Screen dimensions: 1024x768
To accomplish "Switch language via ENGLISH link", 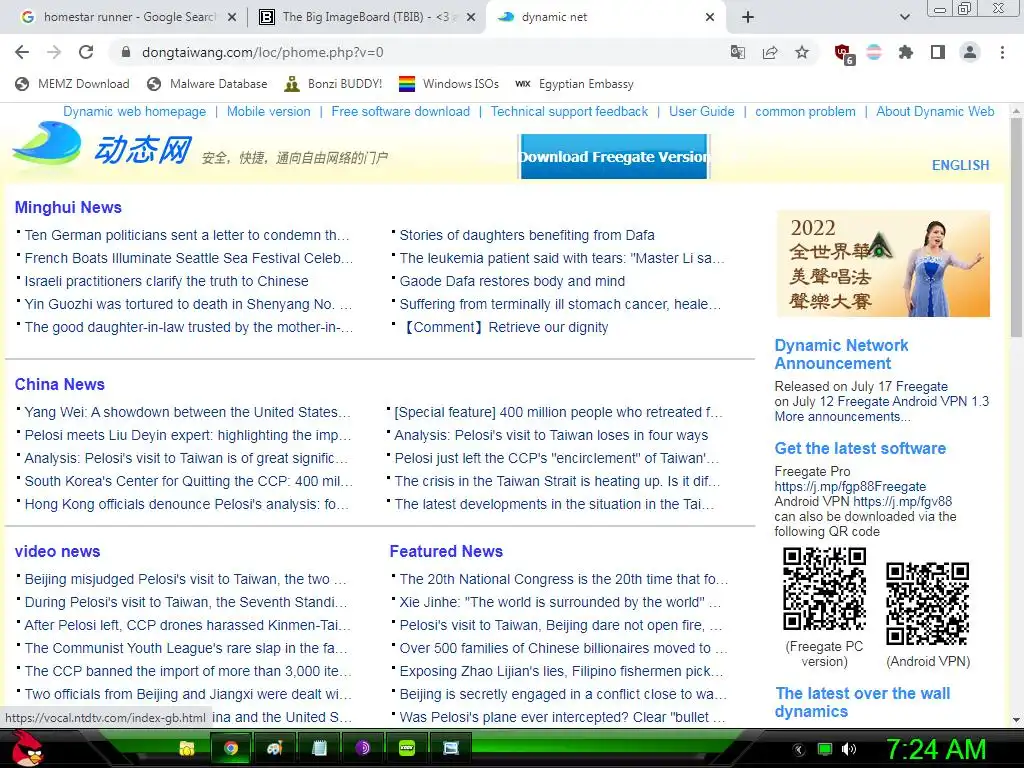I will pyautogui.click(x=960, y=165).
